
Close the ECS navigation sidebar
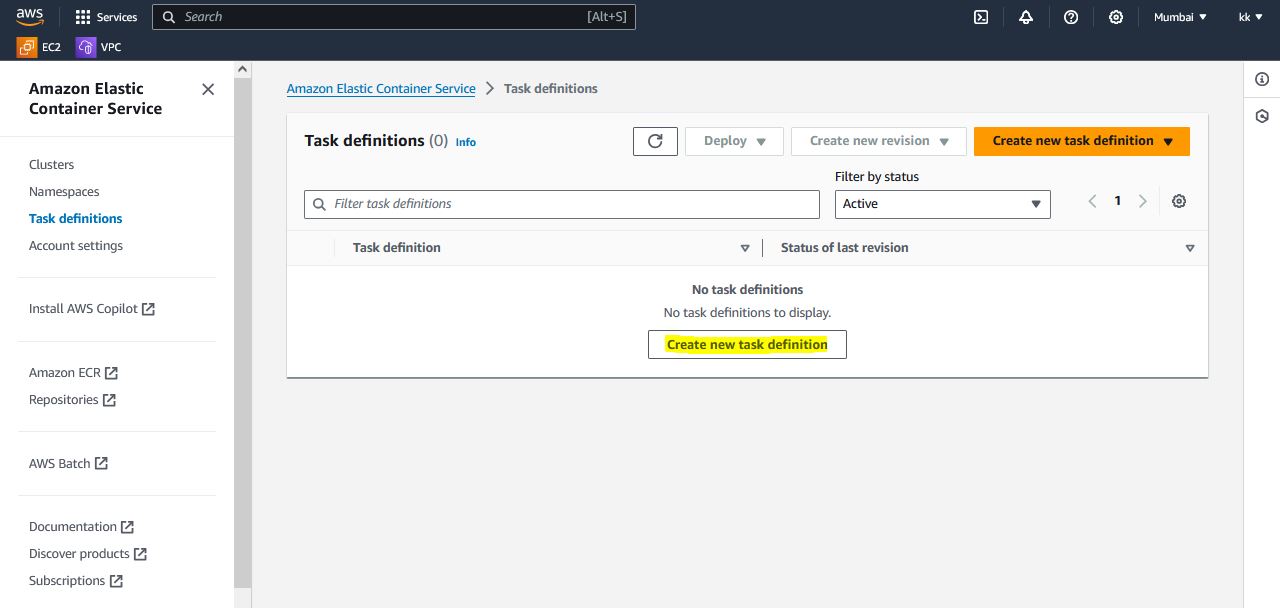(208, 89)
